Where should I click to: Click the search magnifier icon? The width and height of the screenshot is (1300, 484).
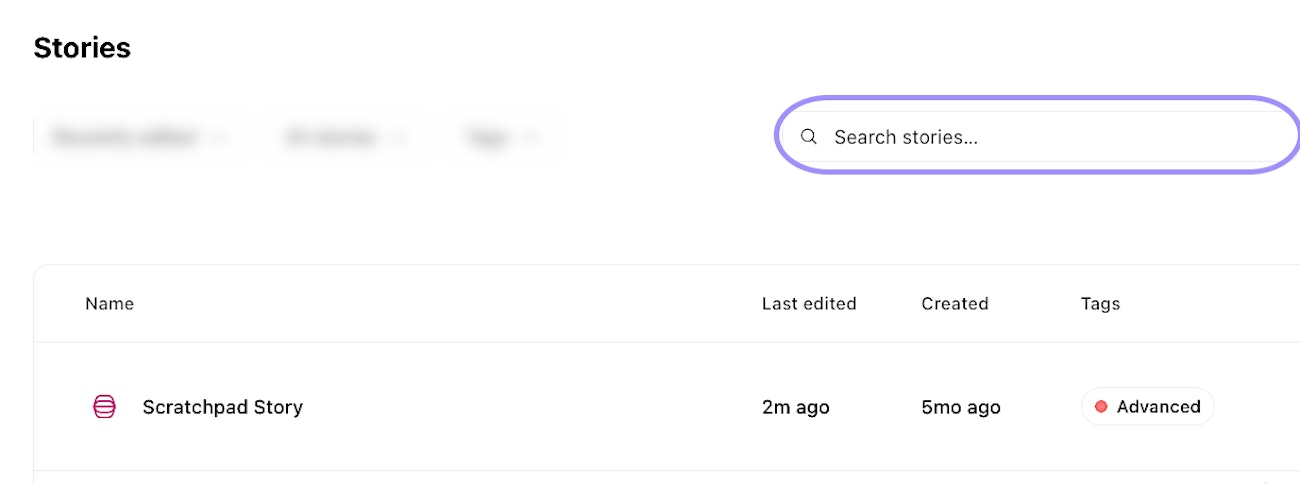point(809,137)
